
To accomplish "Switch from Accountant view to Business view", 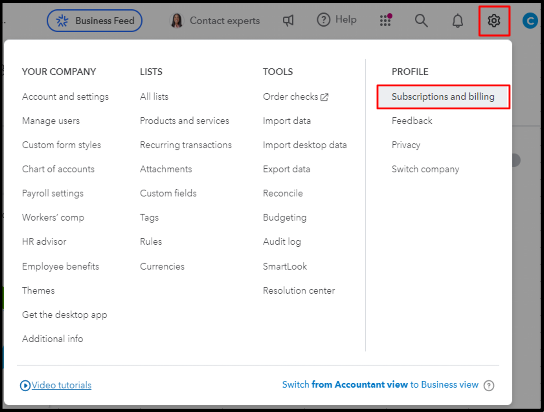I will (x=381, y=385).
